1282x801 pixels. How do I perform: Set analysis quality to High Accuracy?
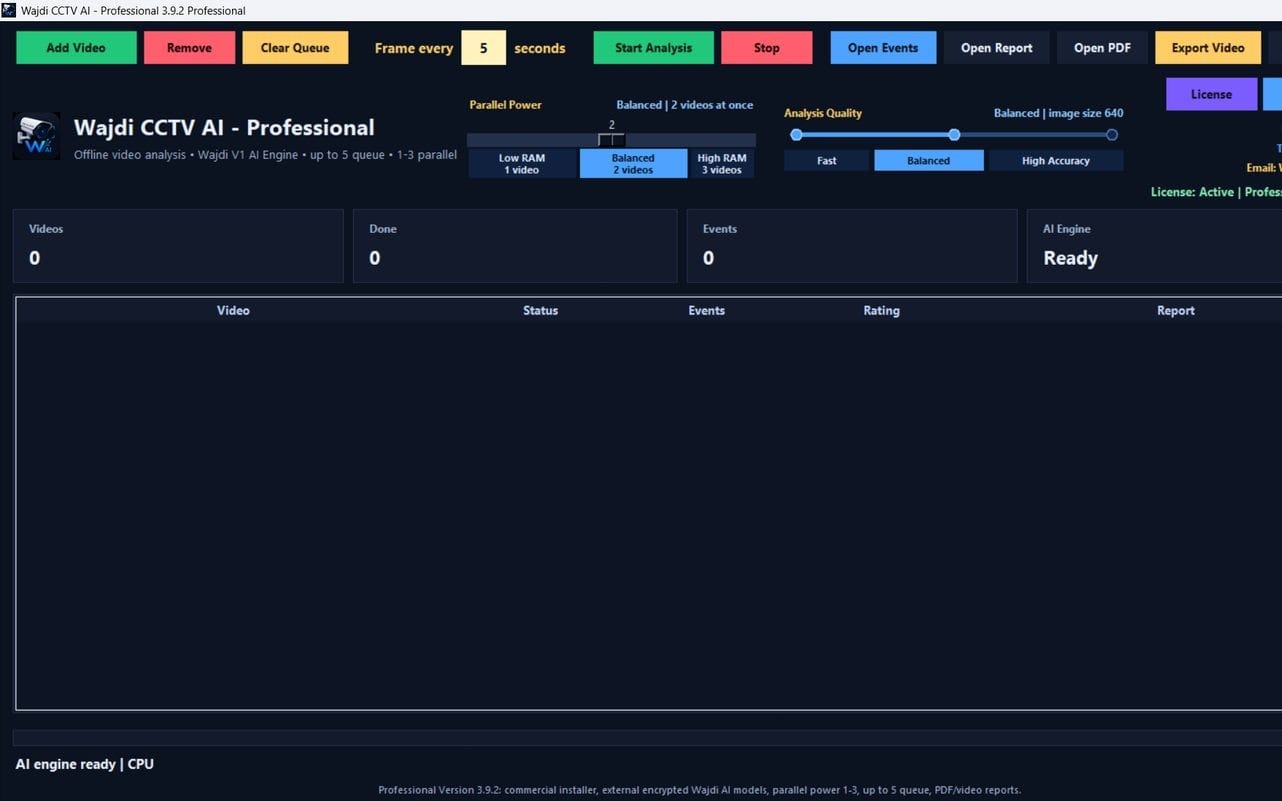[1056, 160]
